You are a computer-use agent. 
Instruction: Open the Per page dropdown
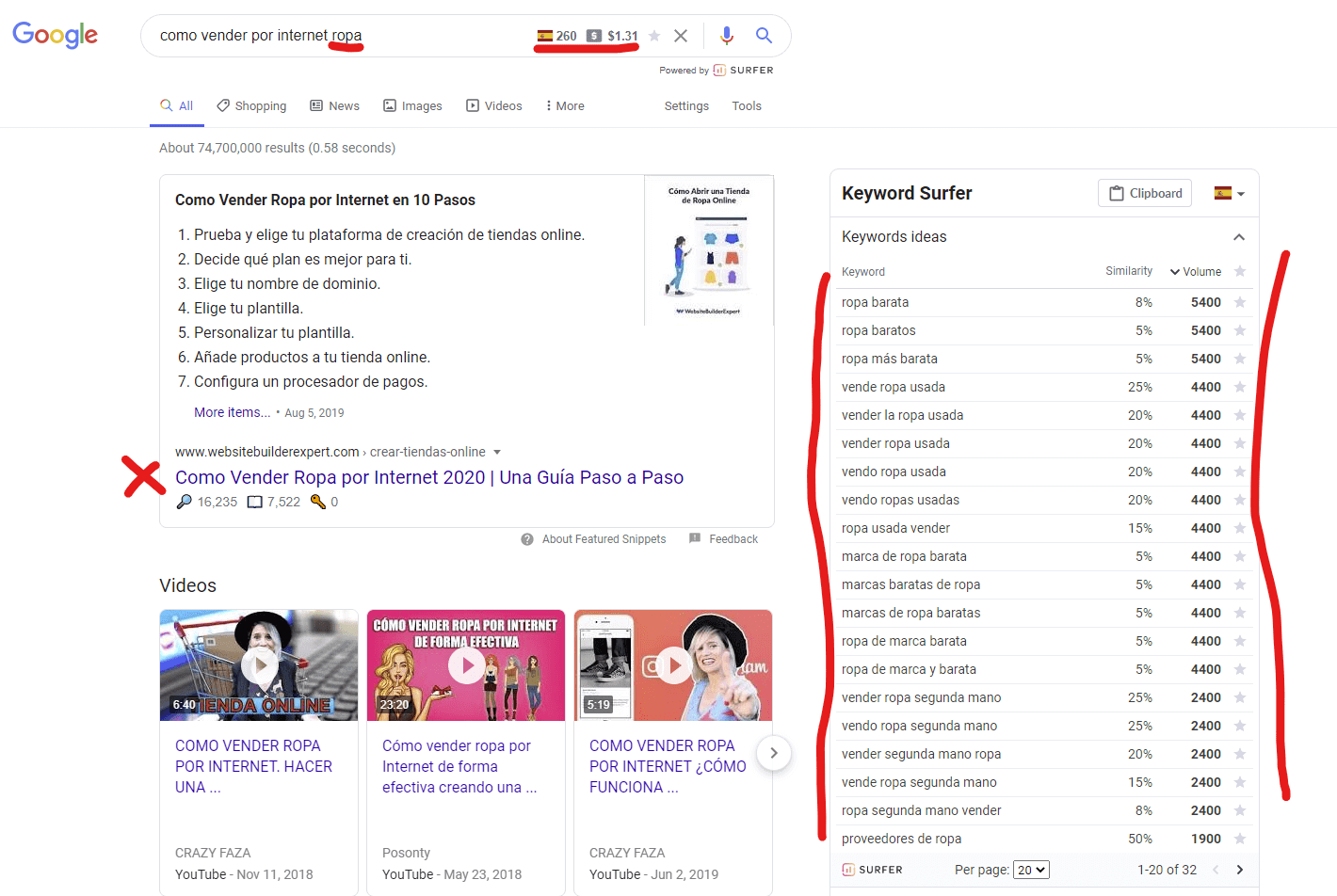click(1031, 870)
